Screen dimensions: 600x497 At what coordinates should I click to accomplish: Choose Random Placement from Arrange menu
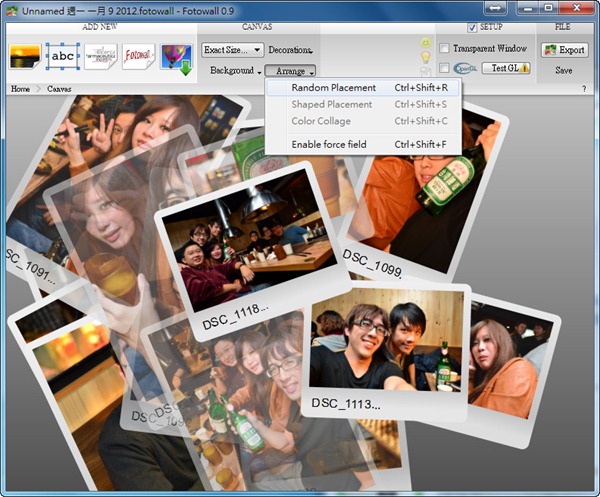coord(333,88)
